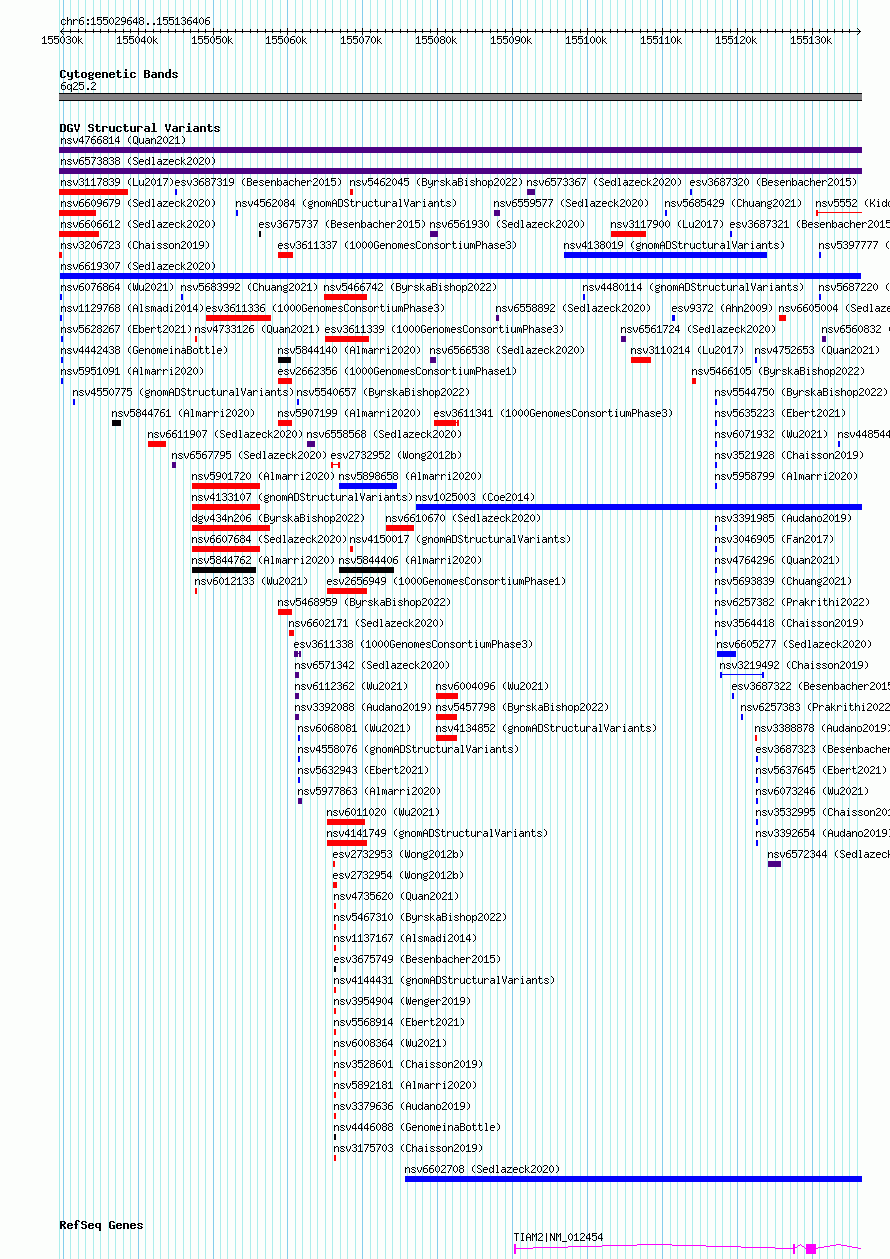Click nsv4138019 (gnomADStructuralVariants) label
Viewport: 890px width, 1259px height.
674,245
